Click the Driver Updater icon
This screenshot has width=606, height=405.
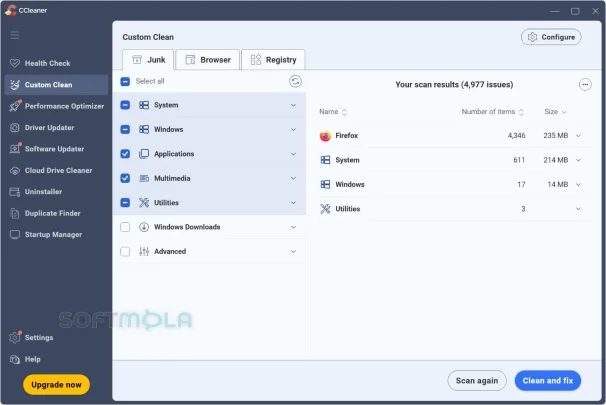(x=15, y=128)
